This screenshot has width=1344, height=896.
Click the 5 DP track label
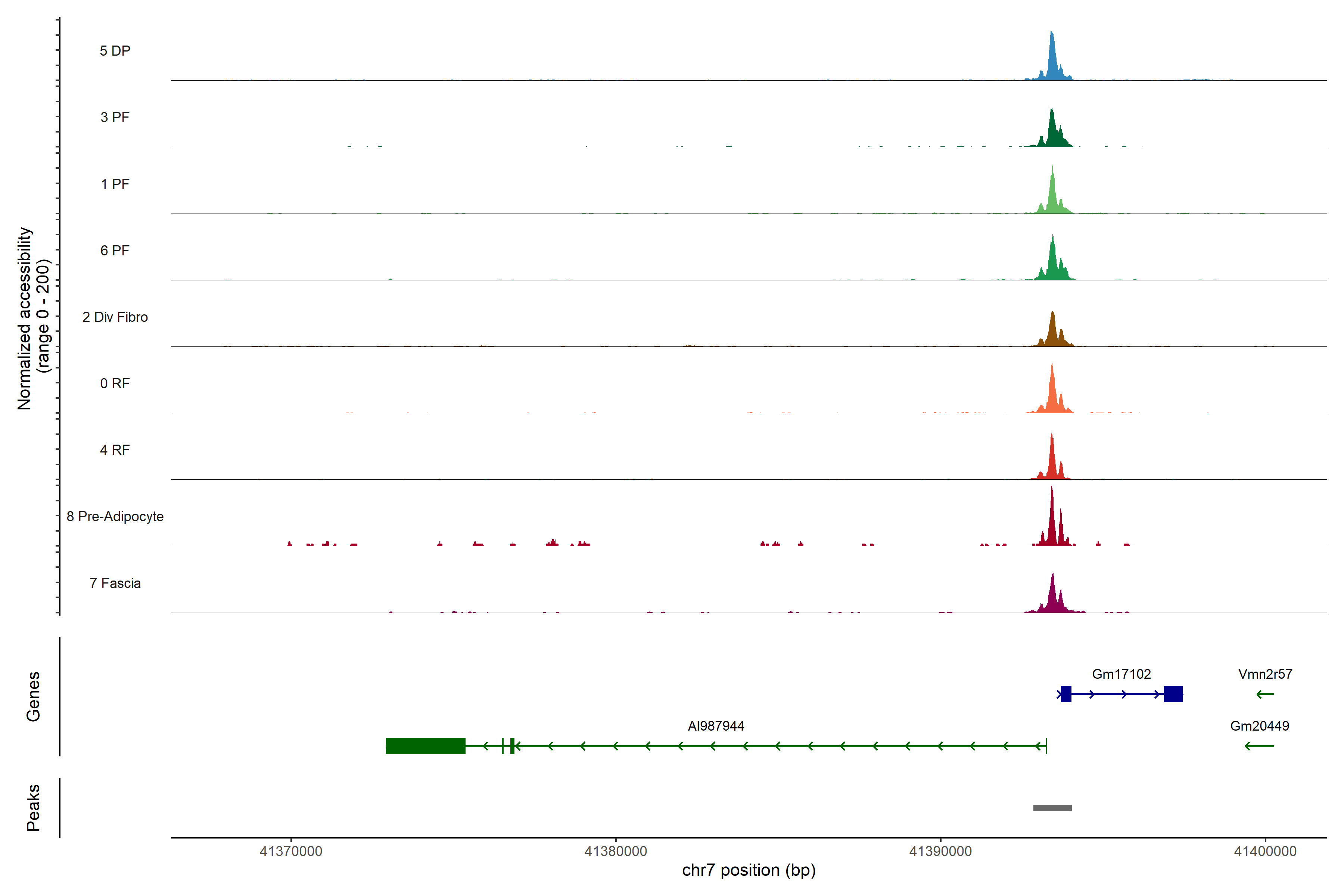point(115,51)
